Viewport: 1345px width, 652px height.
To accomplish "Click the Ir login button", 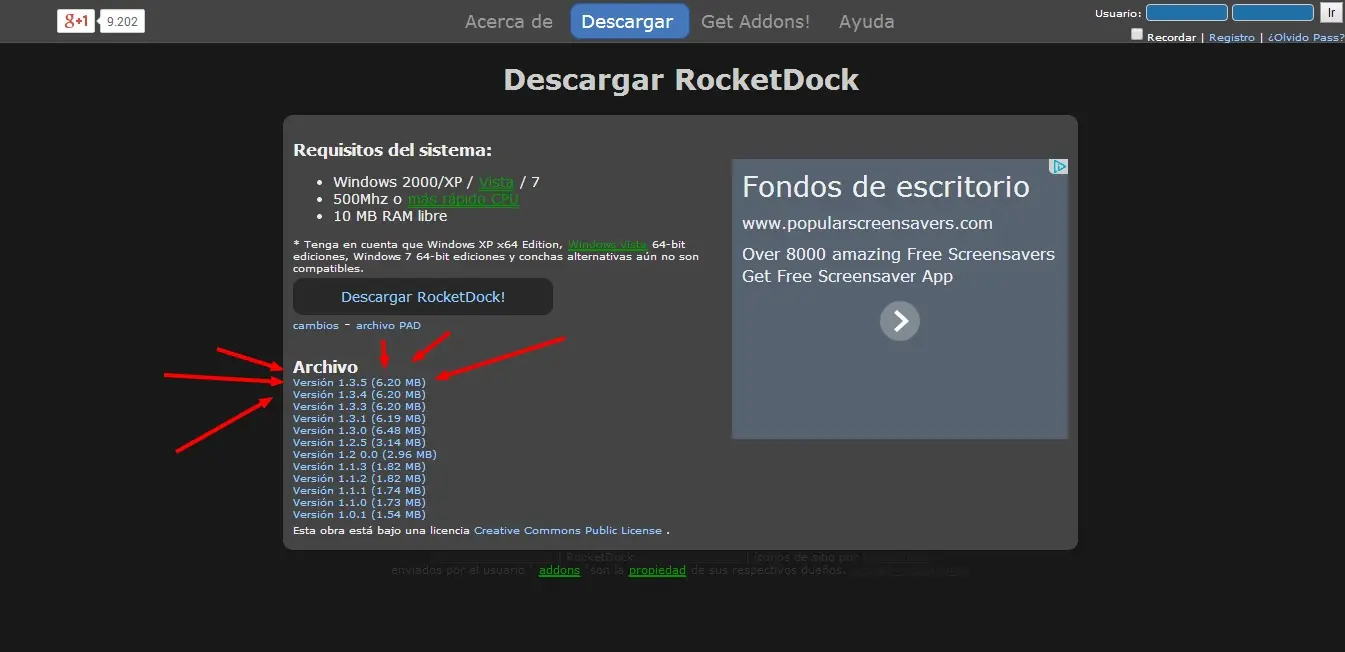I will point(1331,13).
